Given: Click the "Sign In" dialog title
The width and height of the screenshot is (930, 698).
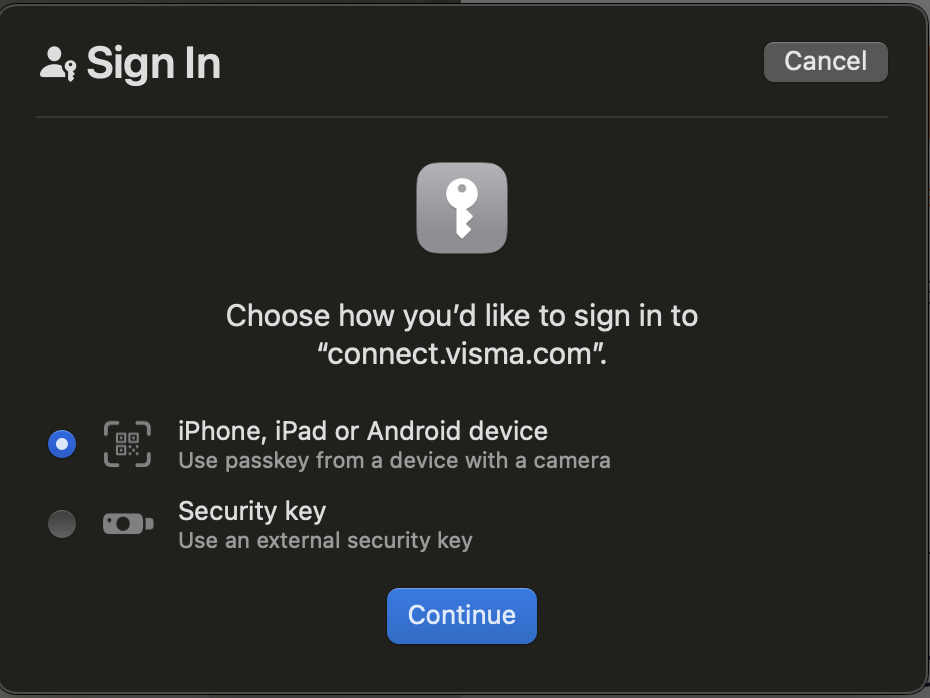Looking at the screenshot, I should pyautogui.click(x=153, y=63).
